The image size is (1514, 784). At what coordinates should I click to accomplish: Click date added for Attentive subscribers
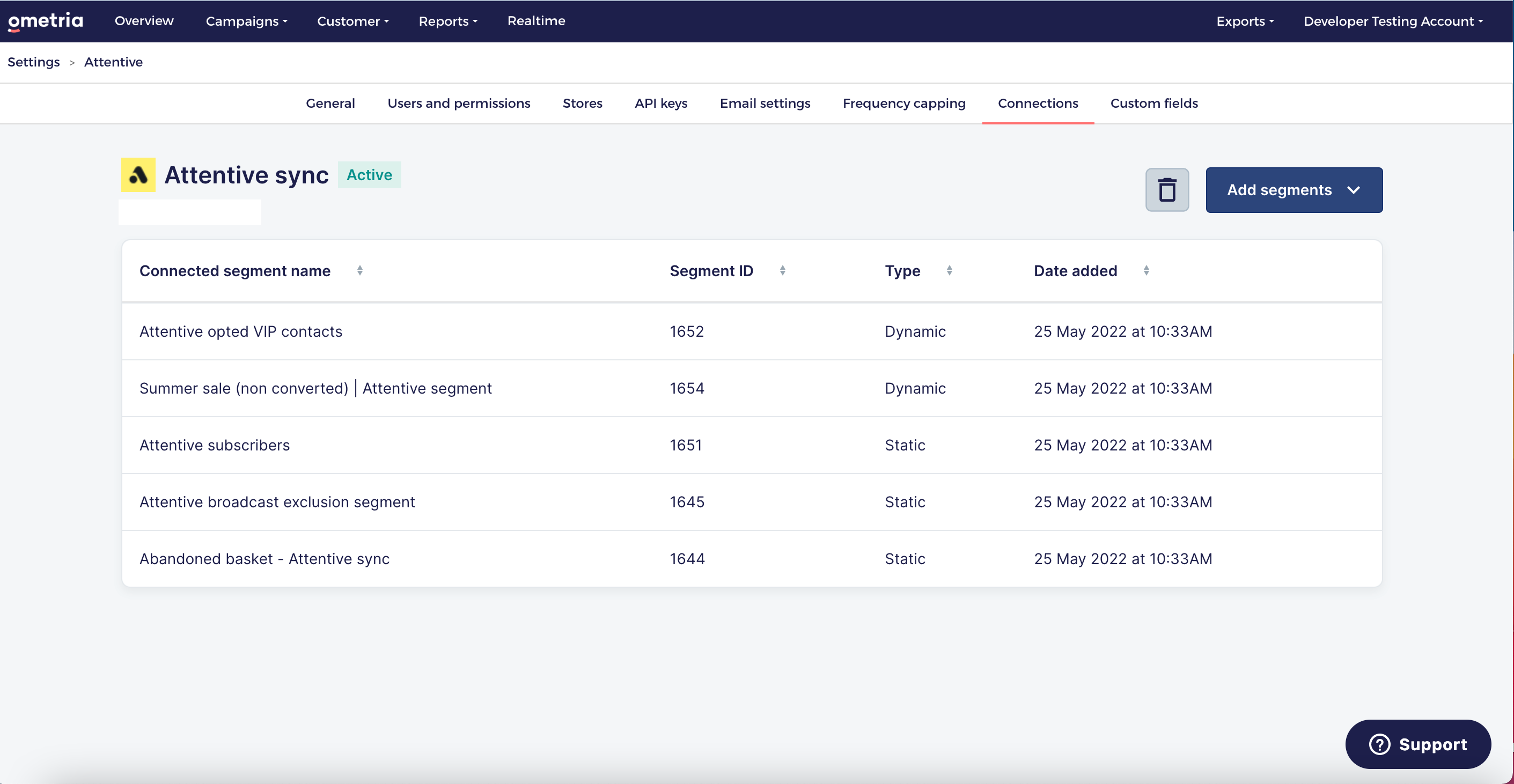[x=1122, y=445]
